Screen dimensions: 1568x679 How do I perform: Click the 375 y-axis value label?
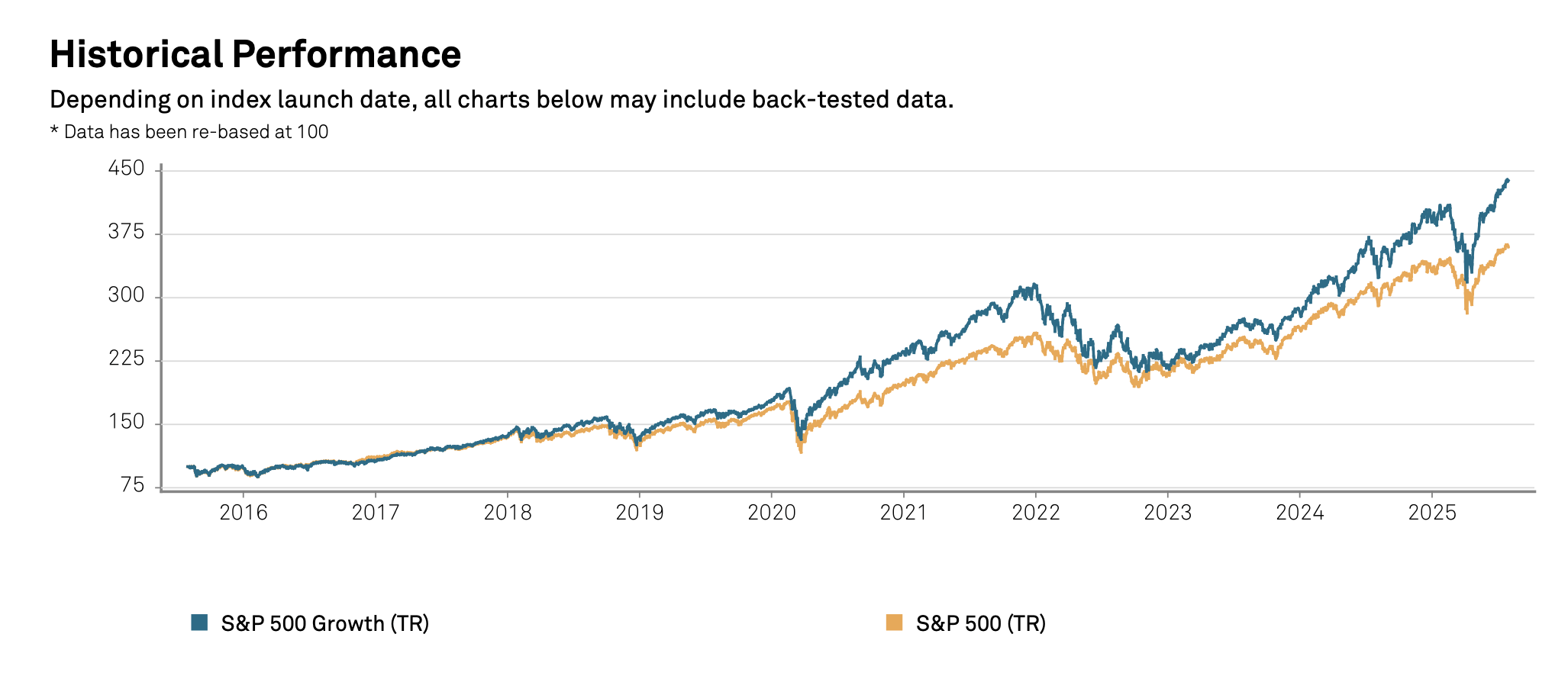coord(127,232)
